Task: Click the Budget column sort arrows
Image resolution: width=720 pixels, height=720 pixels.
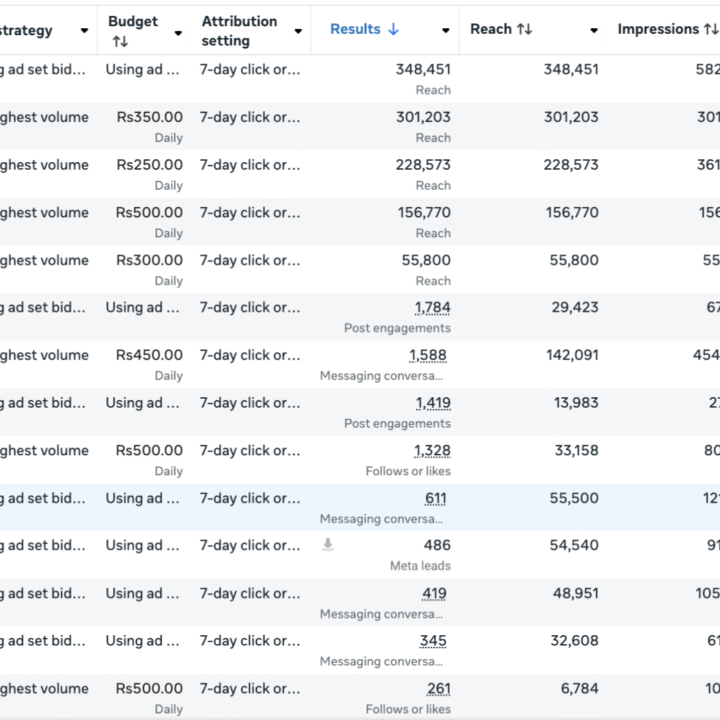Action: tap(120, 41)
